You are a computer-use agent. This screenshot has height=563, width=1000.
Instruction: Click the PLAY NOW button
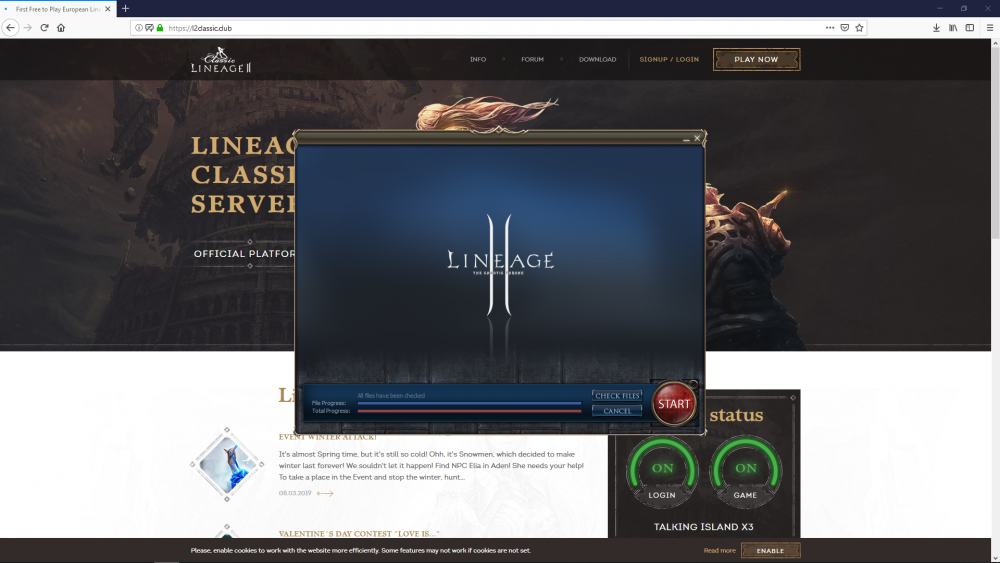coord(756,59)
